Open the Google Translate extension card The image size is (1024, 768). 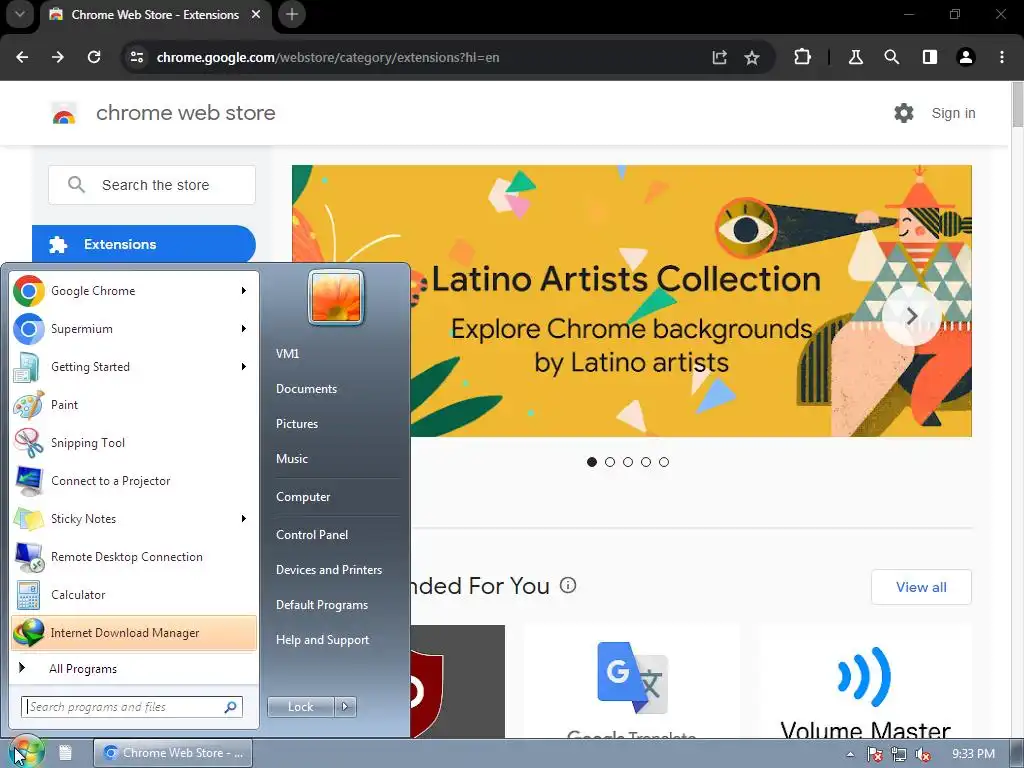click(632, 682)
